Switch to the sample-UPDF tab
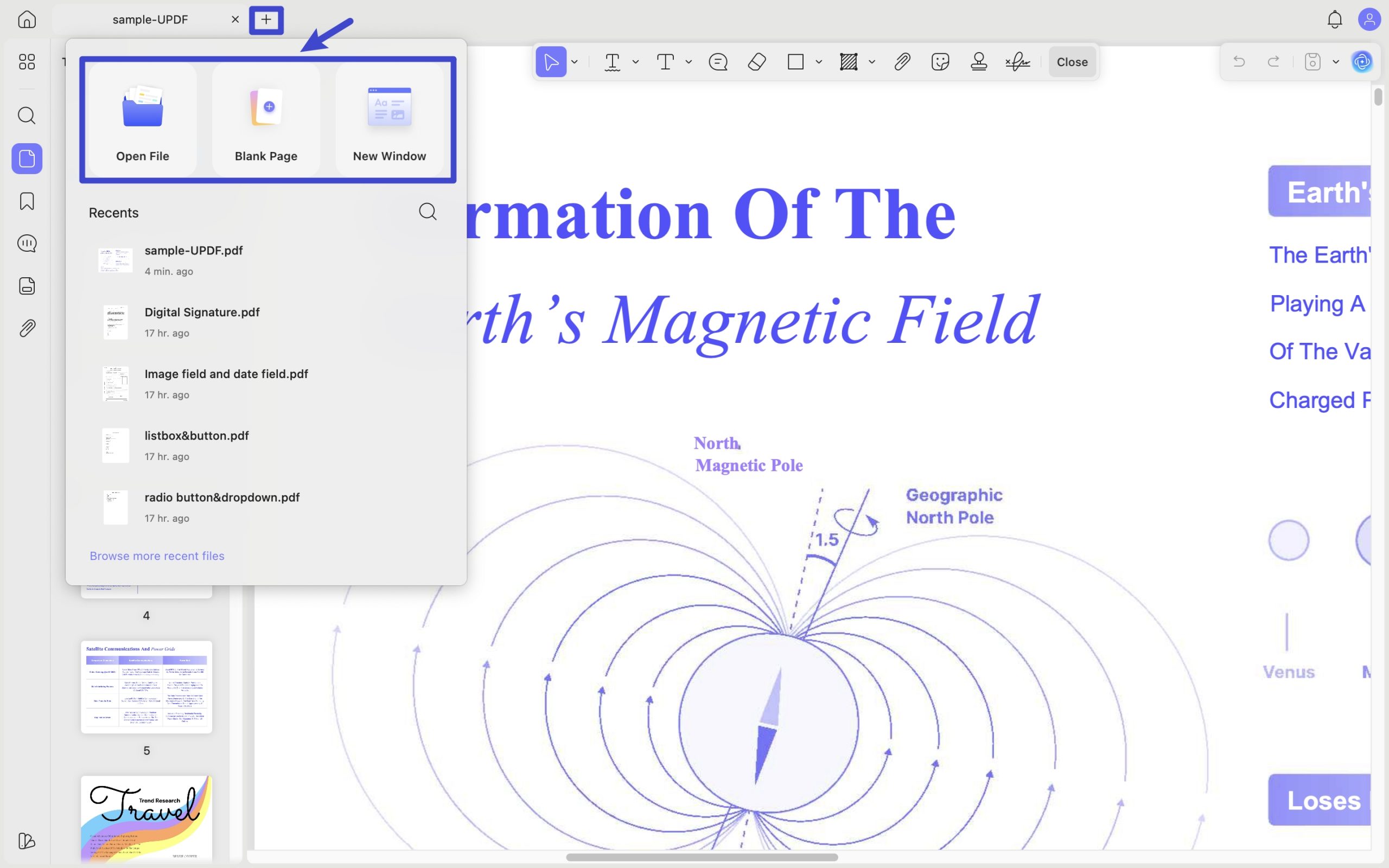The width and height of the screenshot is (1389, 868). [150, 20]
